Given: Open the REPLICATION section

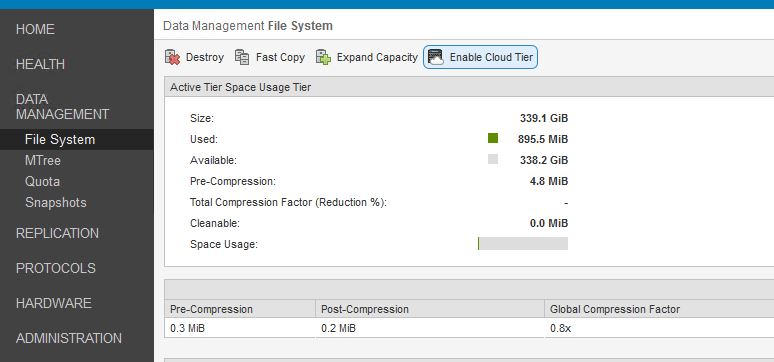Looking at the screenshot, I should pos(57,233).
